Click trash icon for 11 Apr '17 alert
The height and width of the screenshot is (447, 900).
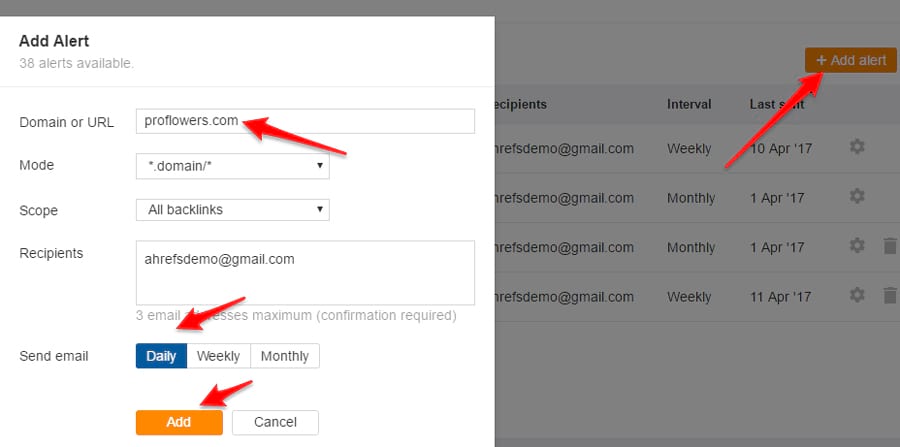890,295
